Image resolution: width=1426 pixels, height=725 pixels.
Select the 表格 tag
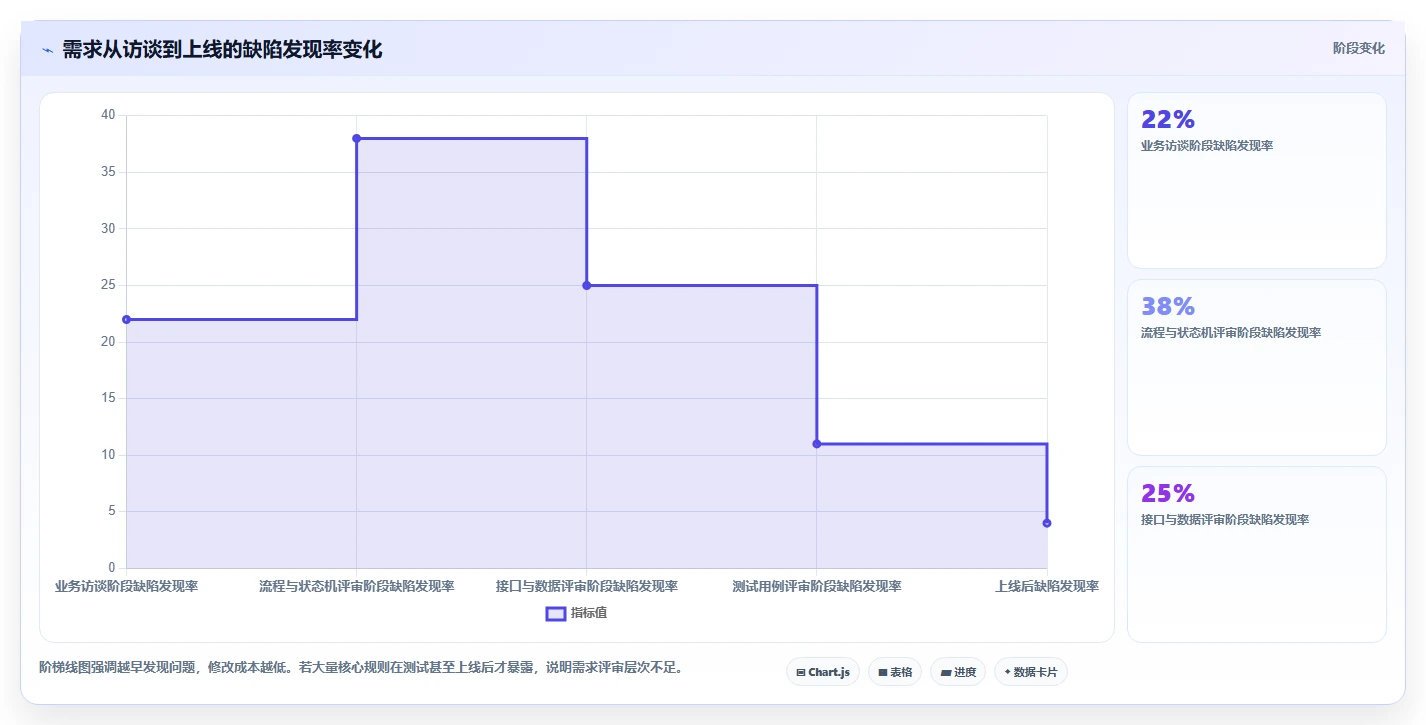tap(895, 672)
